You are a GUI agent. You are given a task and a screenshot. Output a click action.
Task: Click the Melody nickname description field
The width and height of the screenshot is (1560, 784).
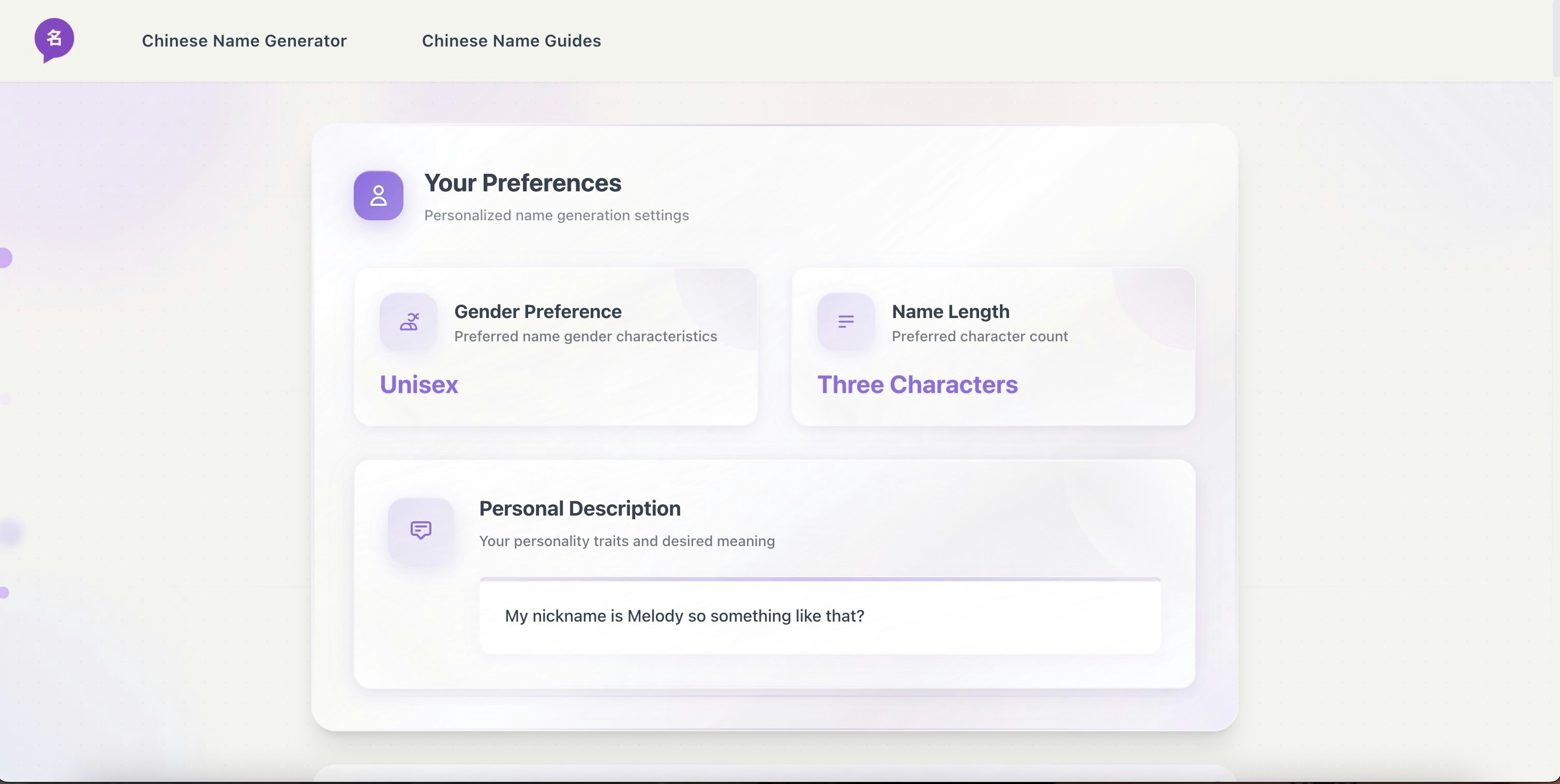pyautogui.click(x=820, y=616)
